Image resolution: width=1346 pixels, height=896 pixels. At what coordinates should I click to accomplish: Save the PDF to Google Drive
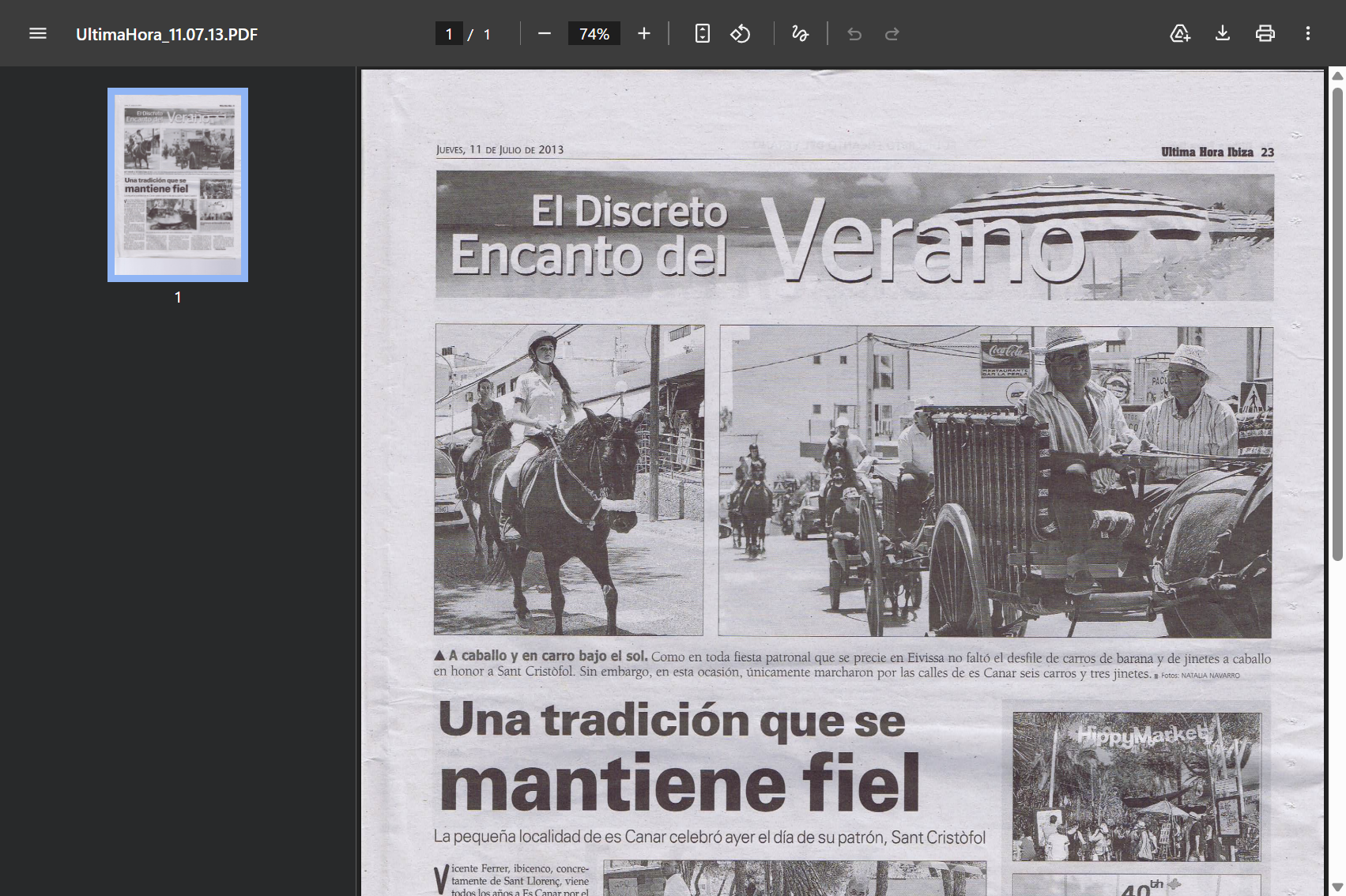1180,34
